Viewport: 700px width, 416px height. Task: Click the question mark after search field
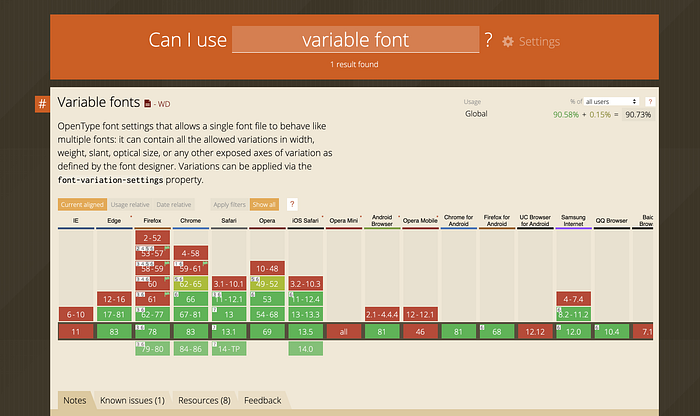pos(488,40)
